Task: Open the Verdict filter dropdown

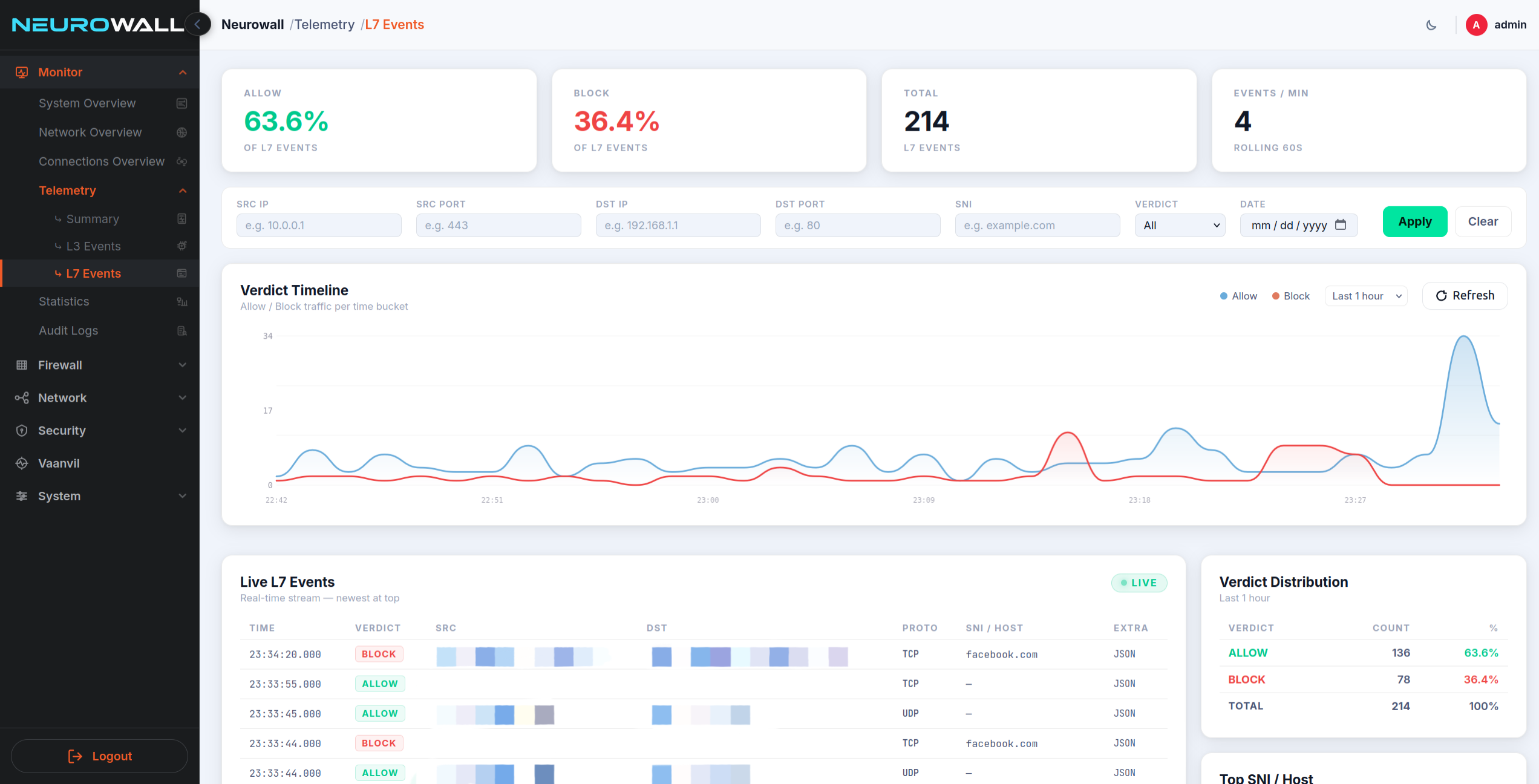Action: 1180,225
